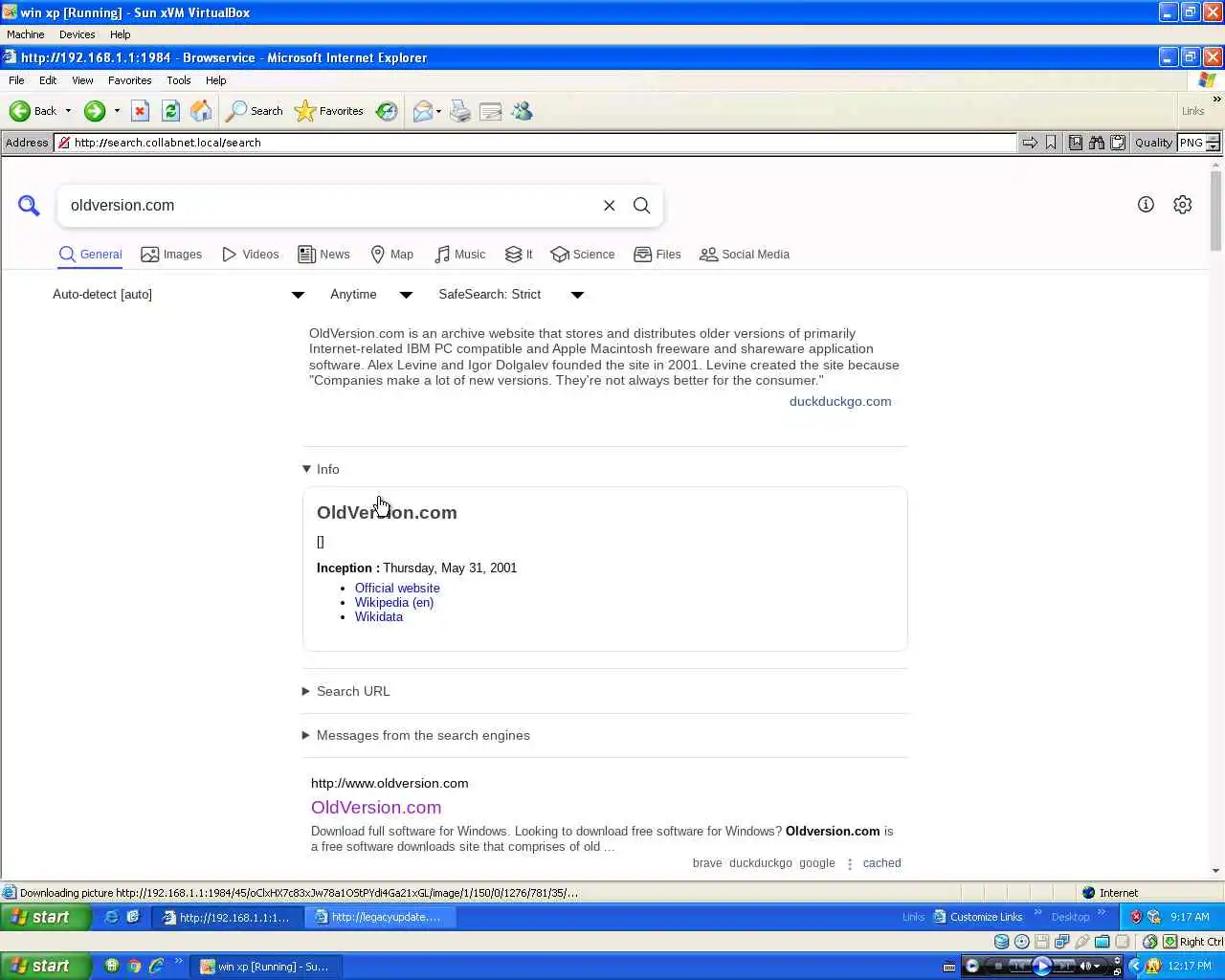Open search preferences gear icon

click(1183, 205)
